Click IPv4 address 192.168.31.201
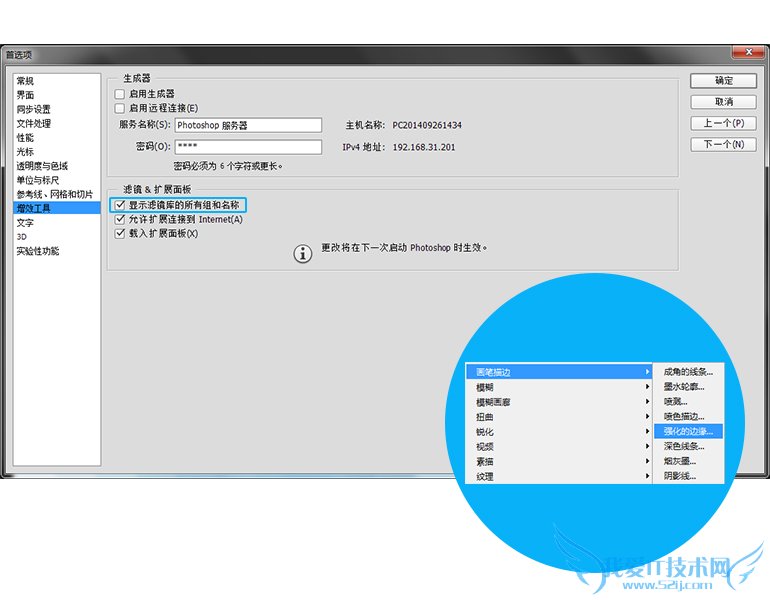Screen dimensions: 770x600 pos(424,147)
